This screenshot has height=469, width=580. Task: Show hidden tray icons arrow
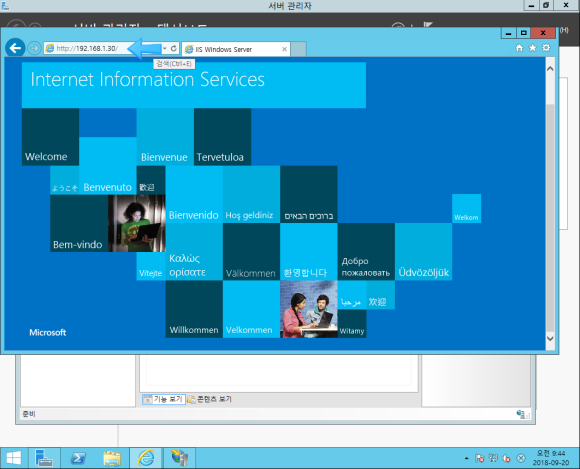tap(466, 458)
